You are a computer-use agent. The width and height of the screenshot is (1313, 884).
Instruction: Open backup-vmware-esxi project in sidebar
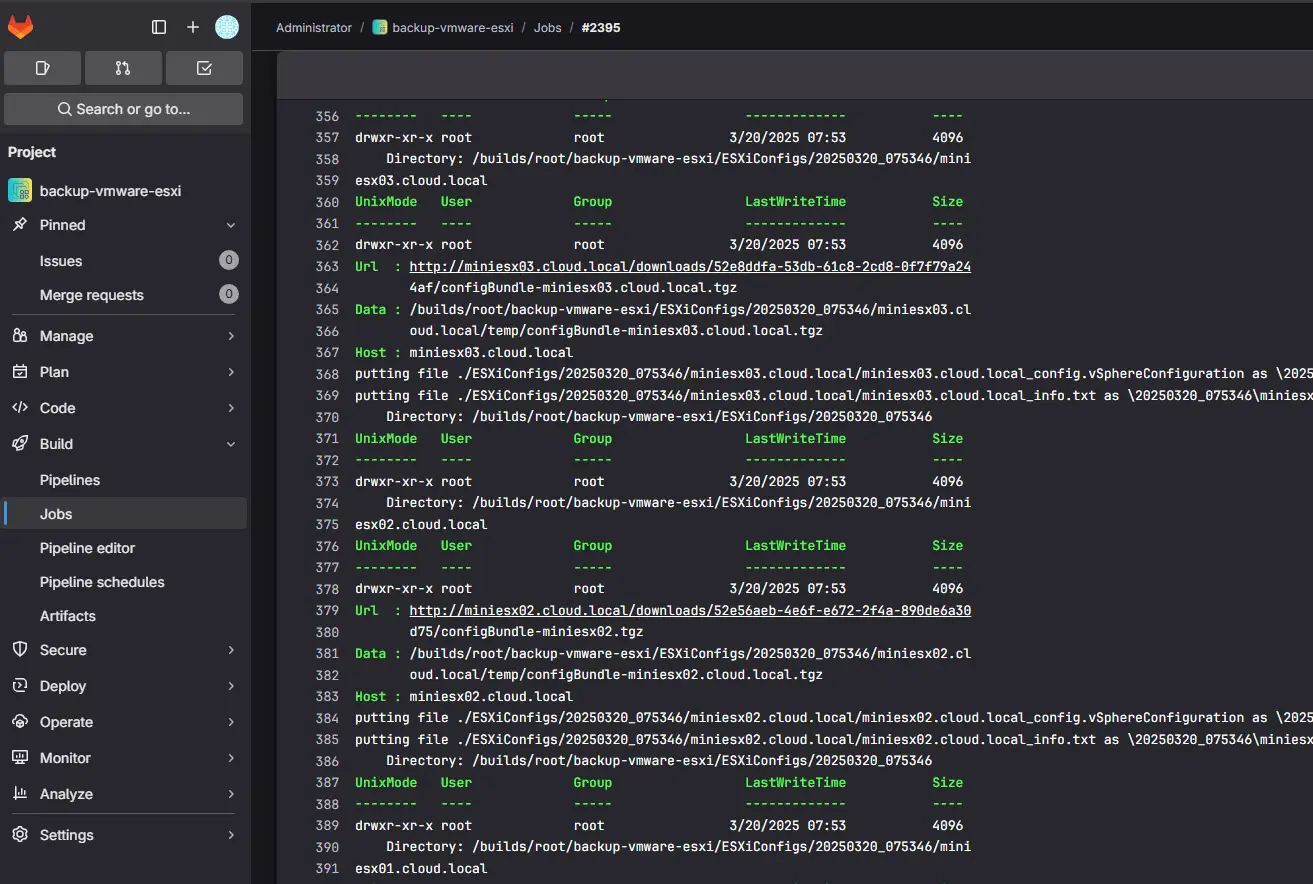coord(110,190)
